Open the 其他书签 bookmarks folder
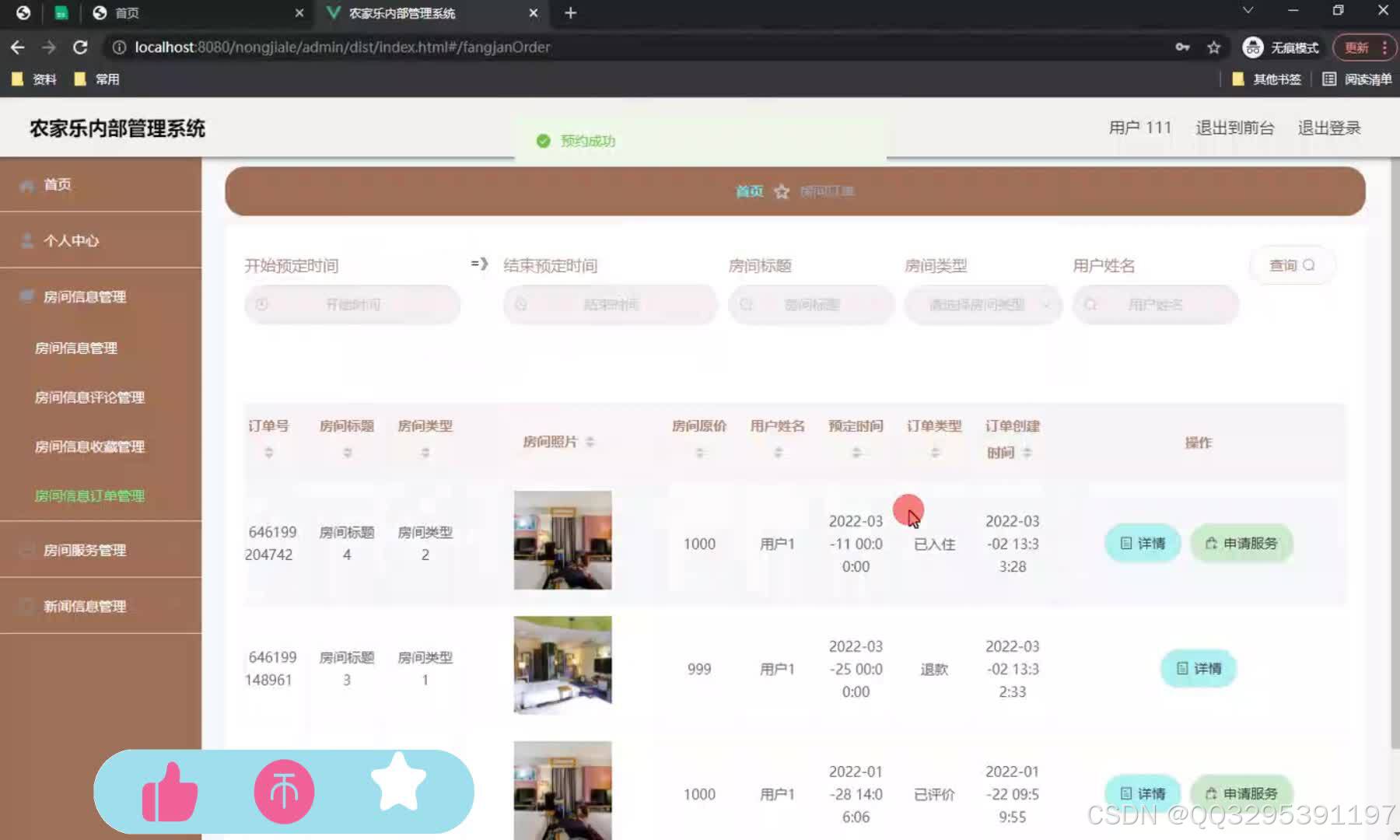1400x840 pixels. (1266, 79)
